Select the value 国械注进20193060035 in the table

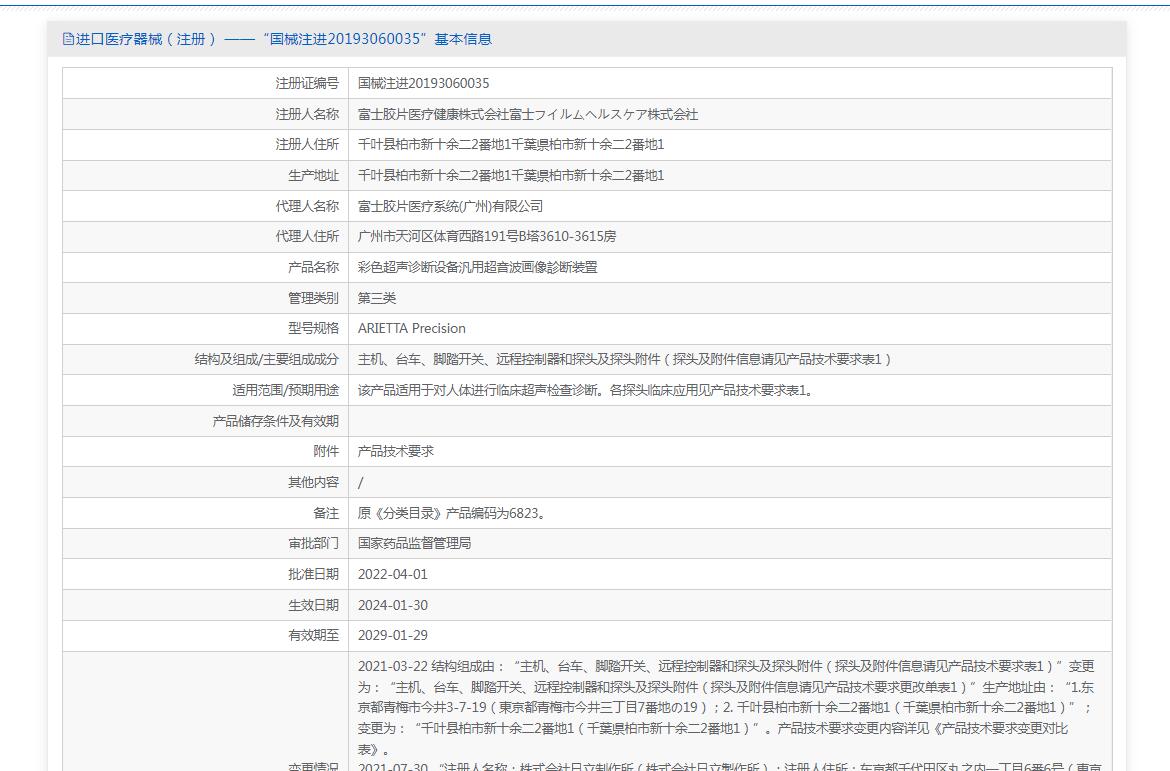[423, 83]
